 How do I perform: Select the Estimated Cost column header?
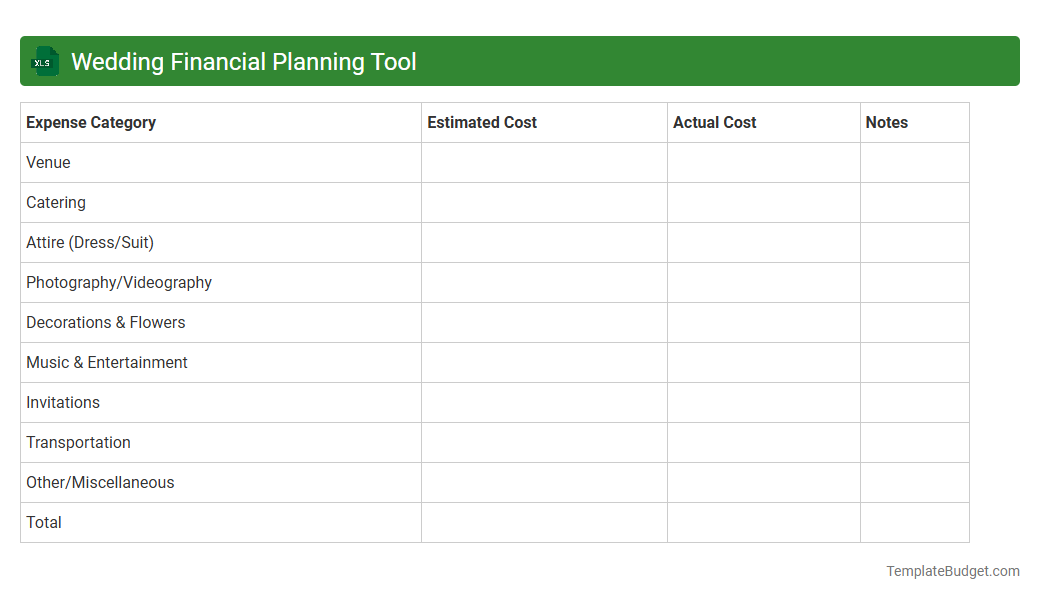pyautogui.click(x=482, y=122)
